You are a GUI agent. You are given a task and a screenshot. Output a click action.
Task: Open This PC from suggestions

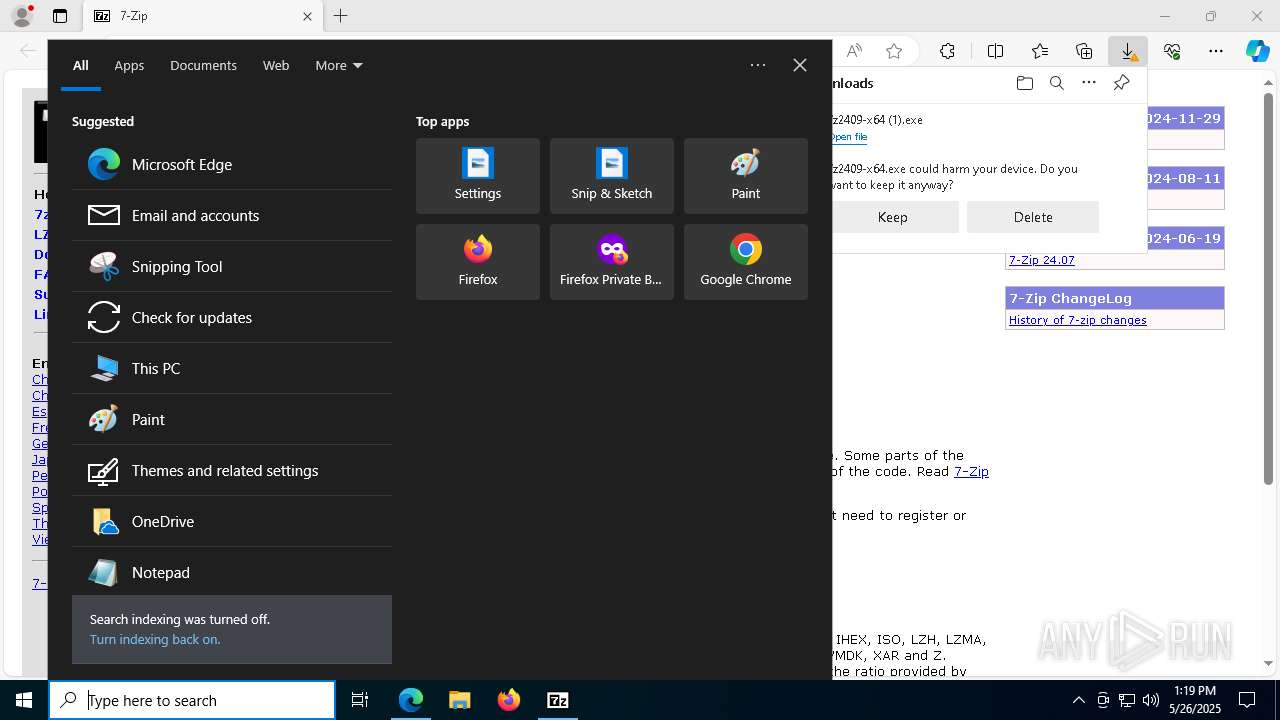tap(231, 368)
